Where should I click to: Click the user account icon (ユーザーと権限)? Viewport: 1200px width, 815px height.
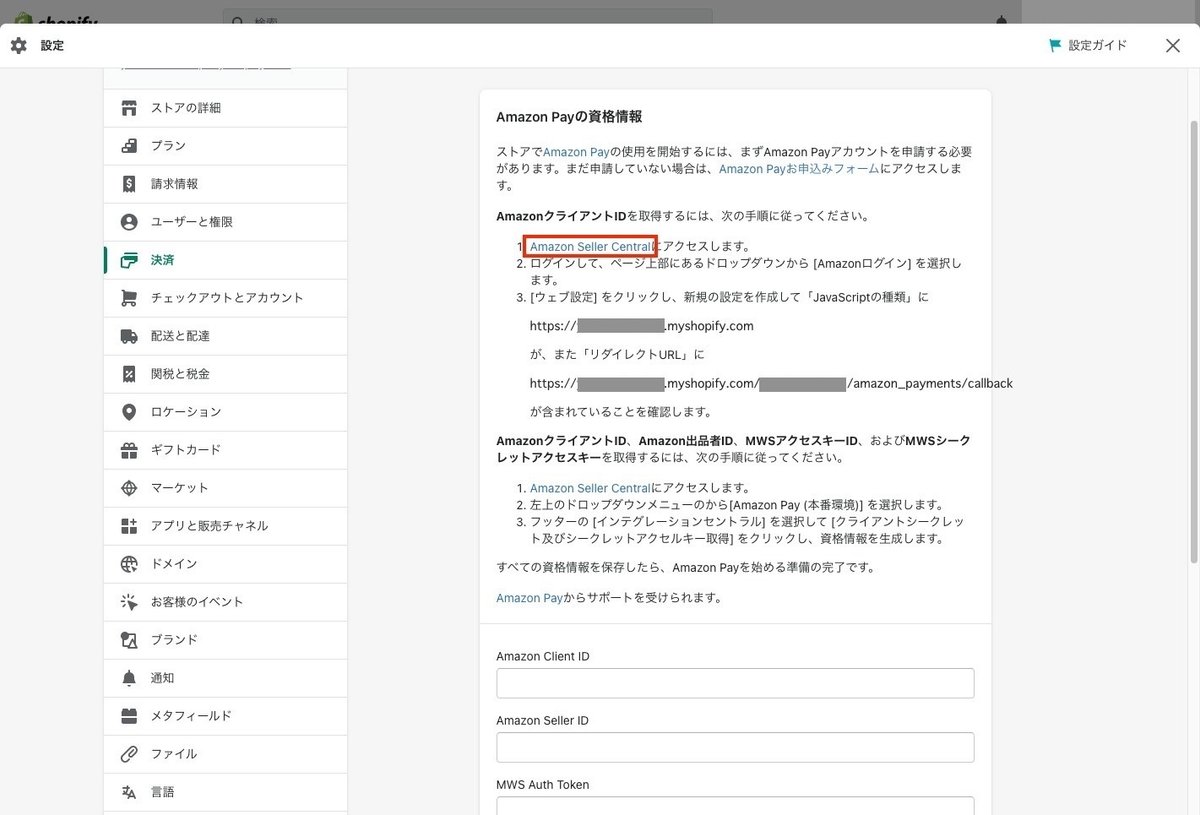[x=129, y=222]
